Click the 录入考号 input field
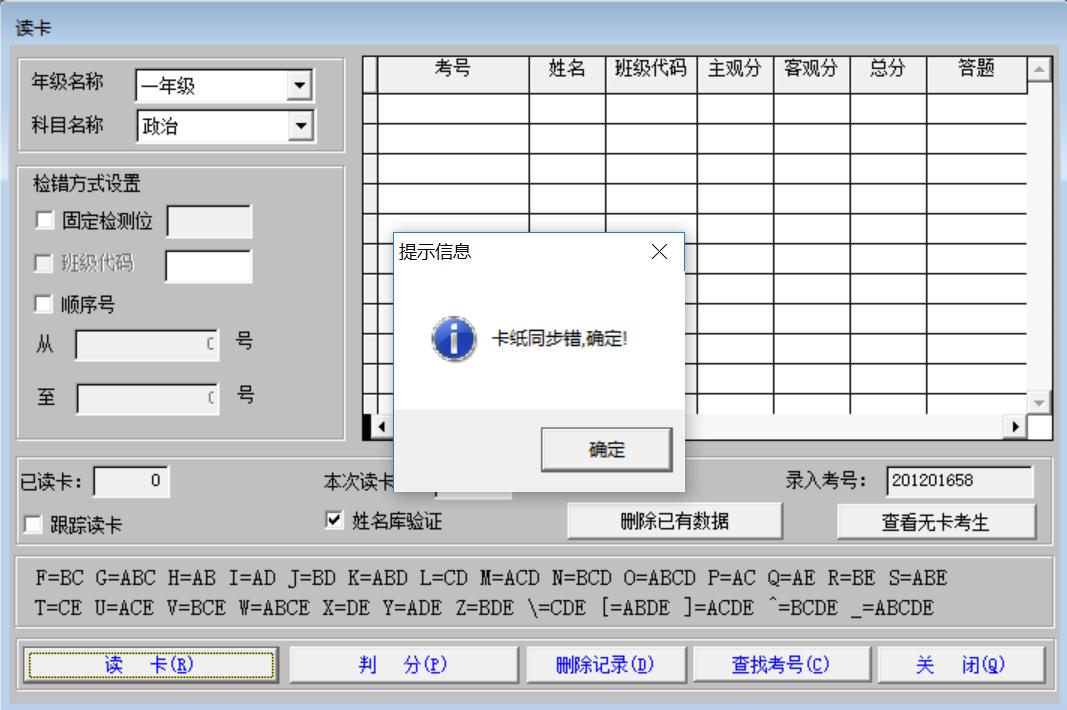The image size is (1067, 710). [x=959, y=481]
